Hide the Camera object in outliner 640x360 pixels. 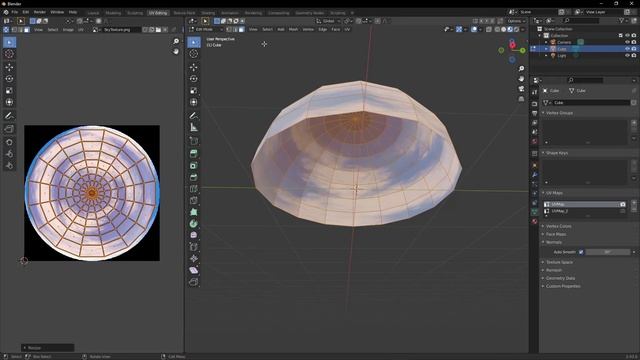coord(627,42)
